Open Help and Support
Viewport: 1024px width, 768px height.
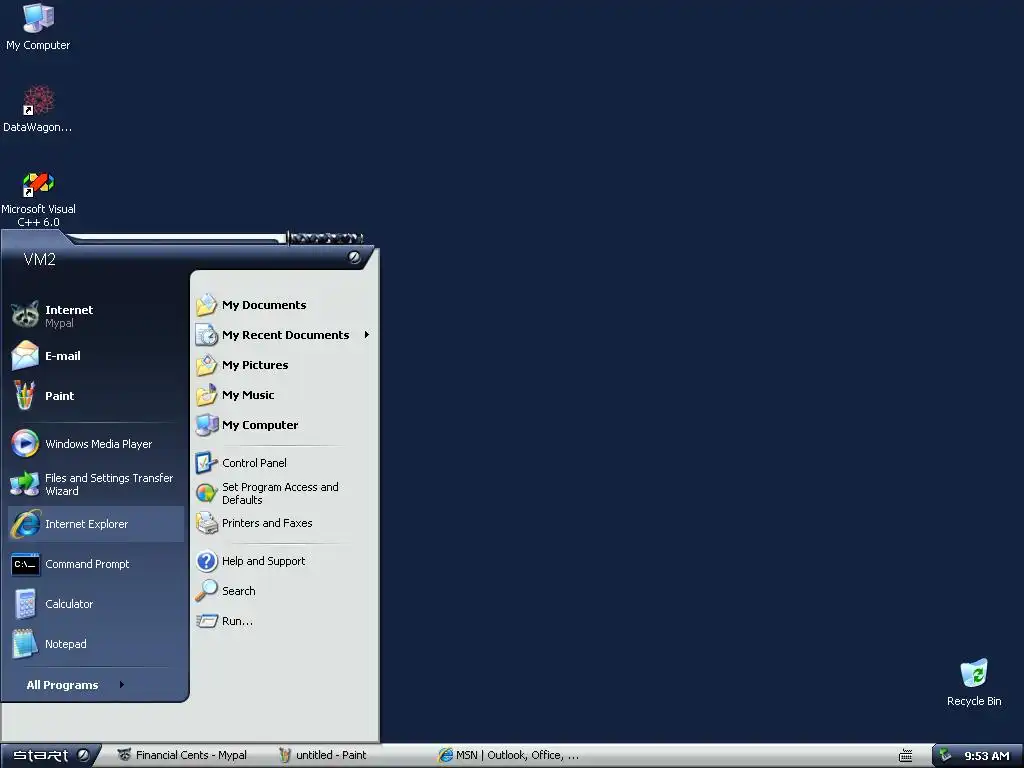click(x=284, y=561)
